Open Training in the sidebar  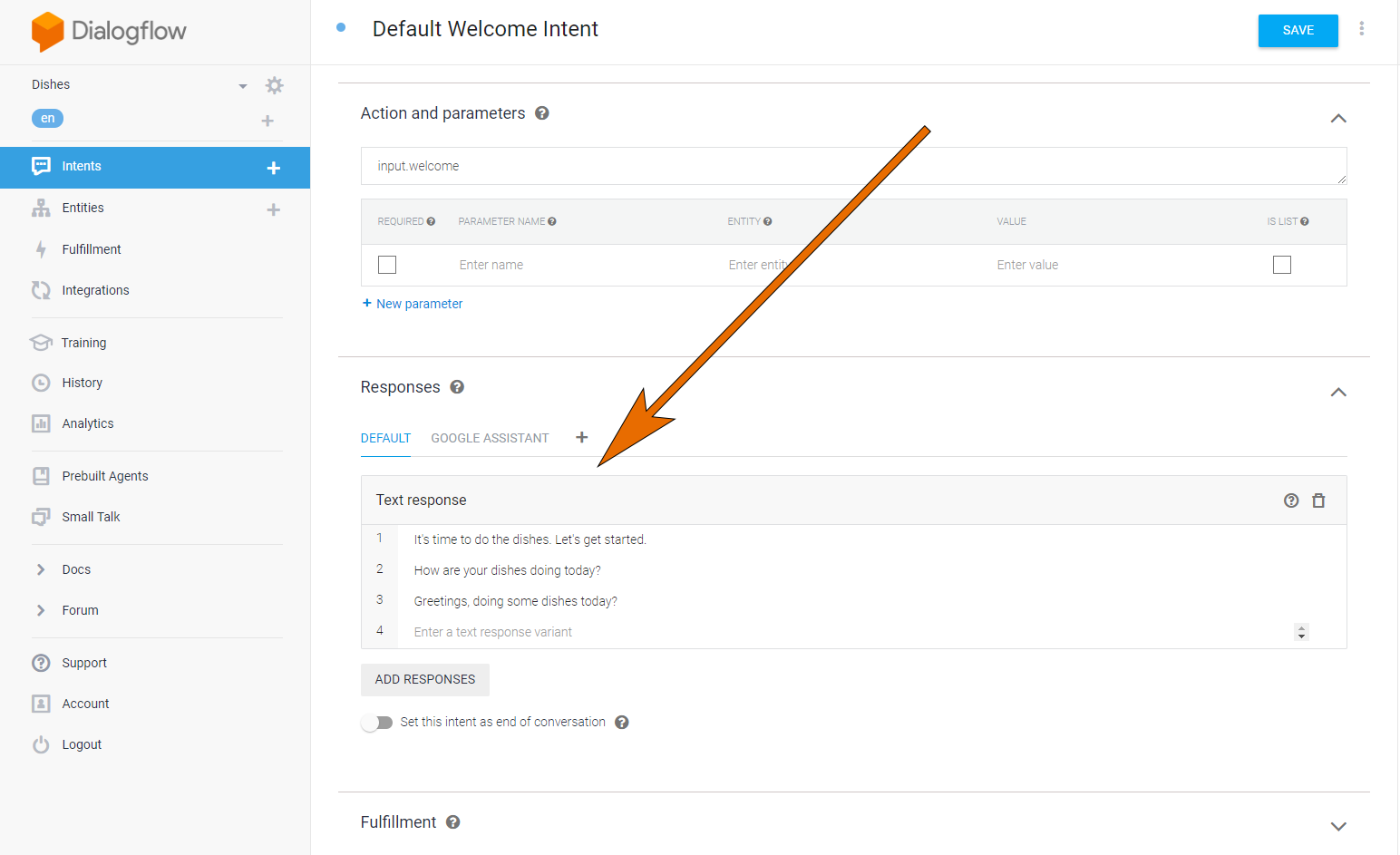click(83, 343)
